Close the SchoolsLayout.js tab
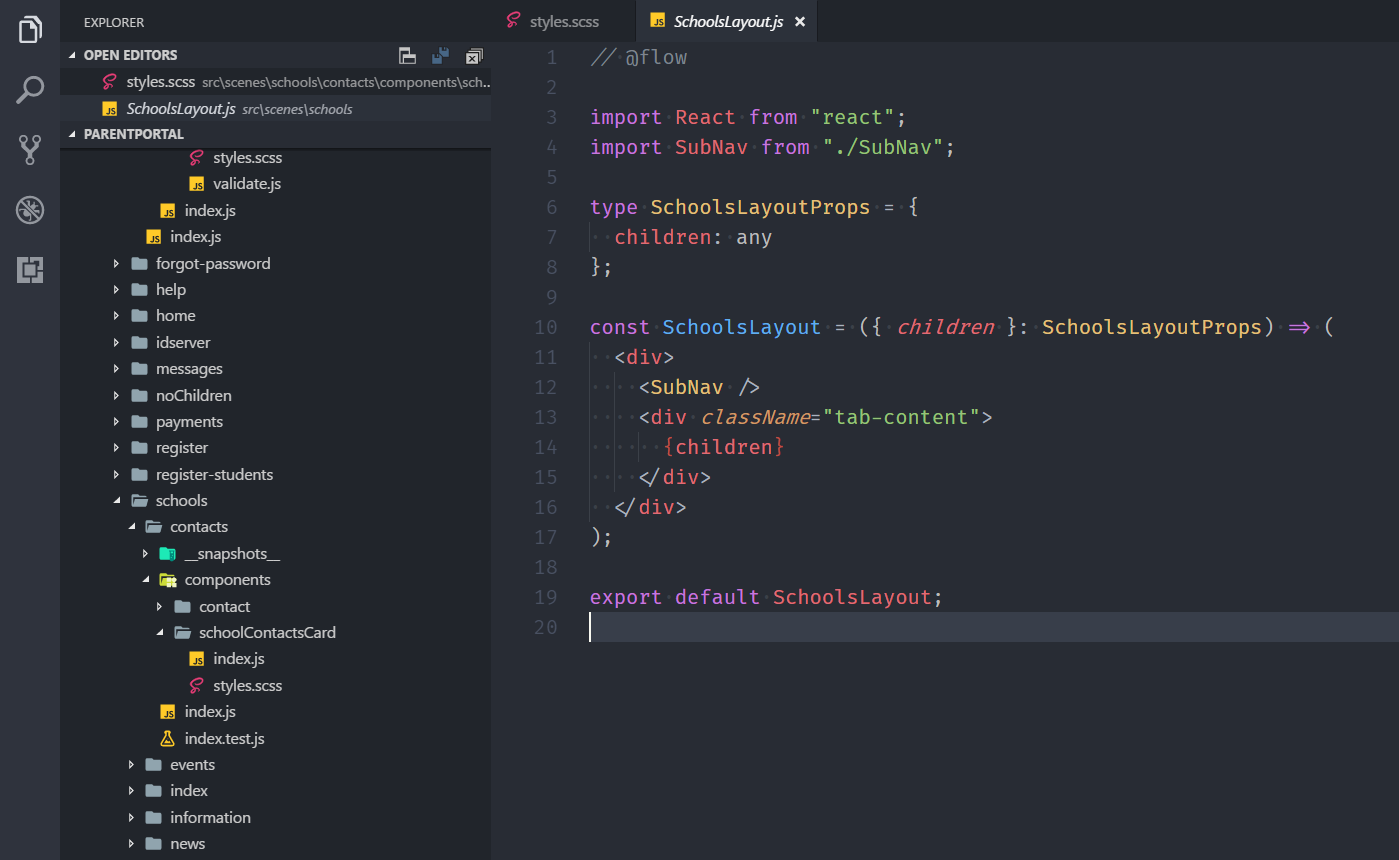The height and width of the screenshot is (860, 1399). click(800, 21)
